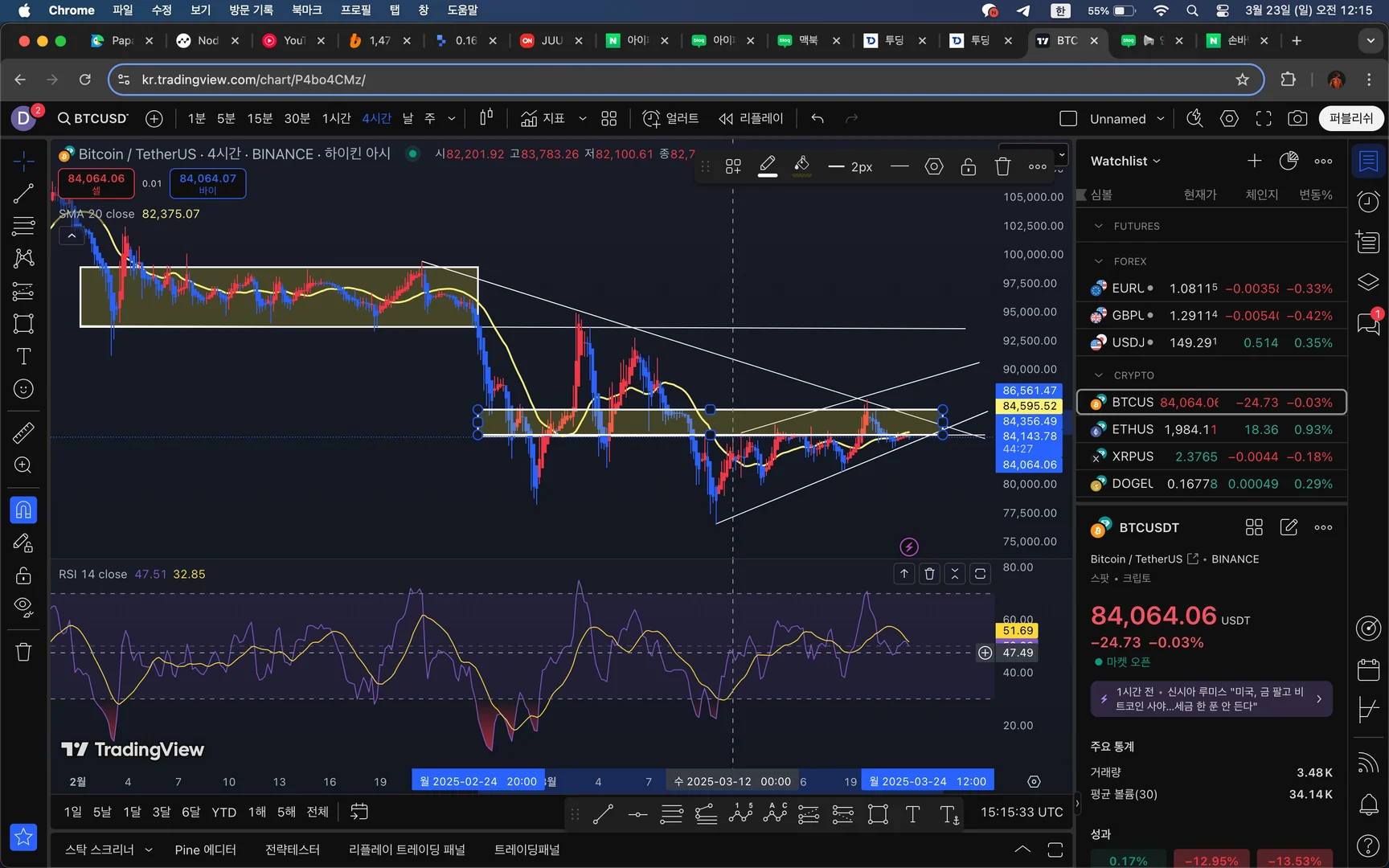
Task: Open the Pine editor tab
Action: pos(205,850)
